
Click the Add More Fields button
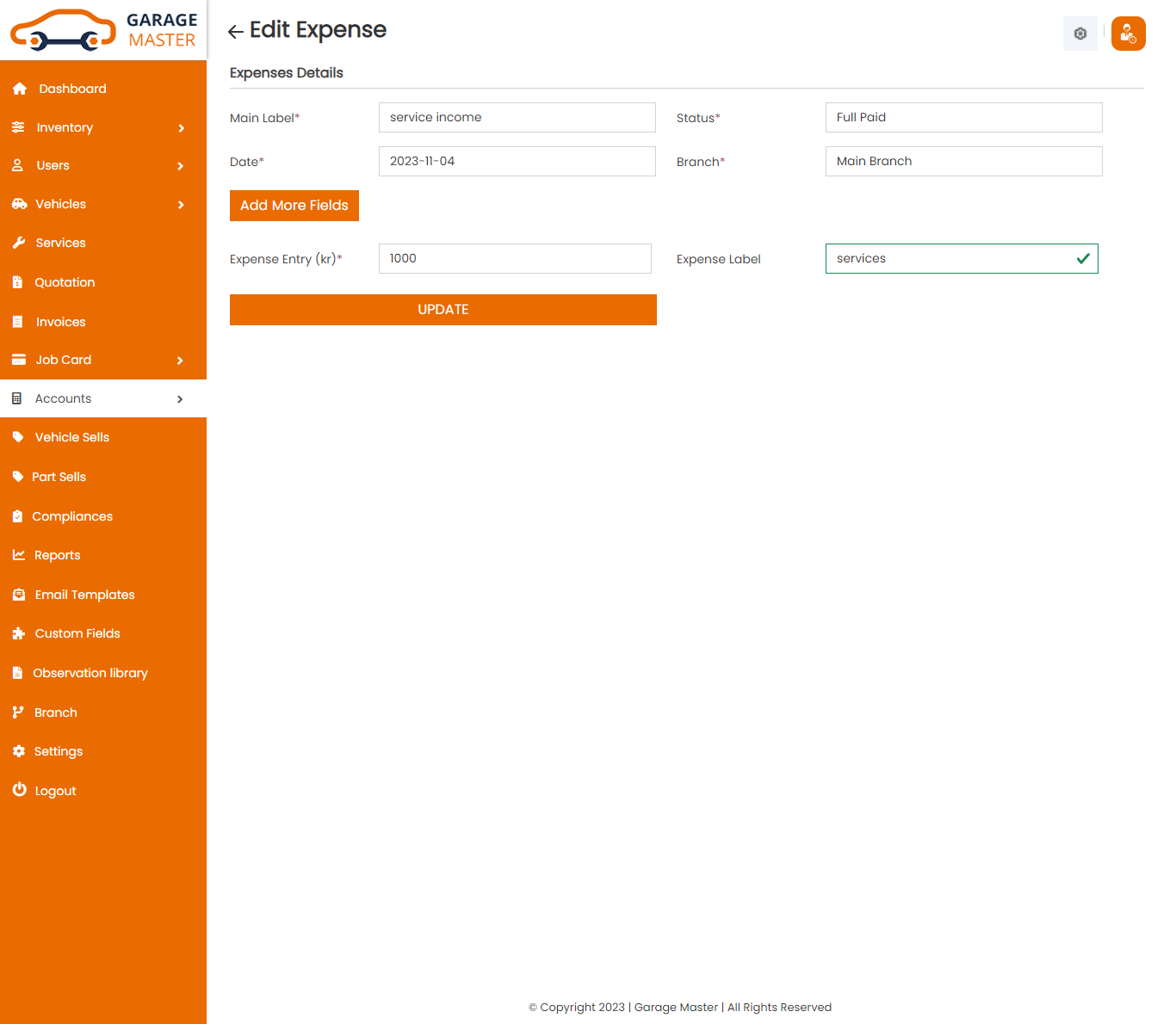click(294, 206)
